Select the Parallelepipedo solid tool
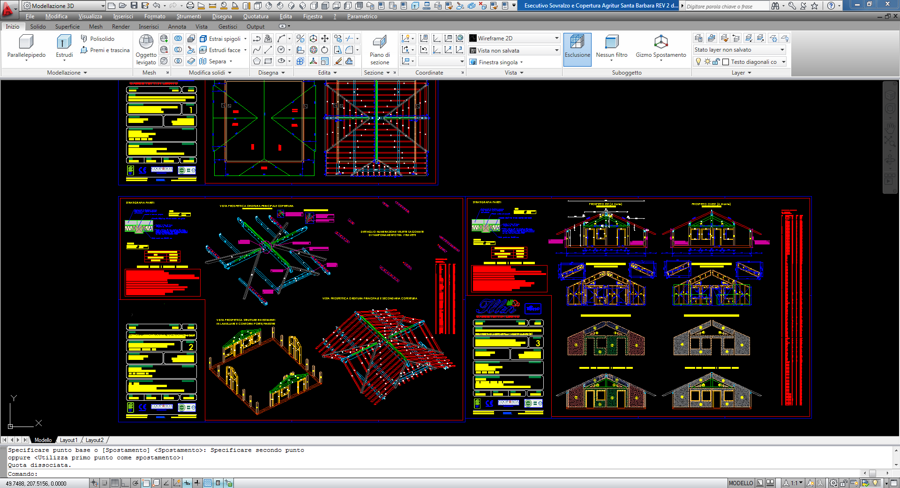The height and width of the screenshot is (488, 900). (x=26, y=46)
